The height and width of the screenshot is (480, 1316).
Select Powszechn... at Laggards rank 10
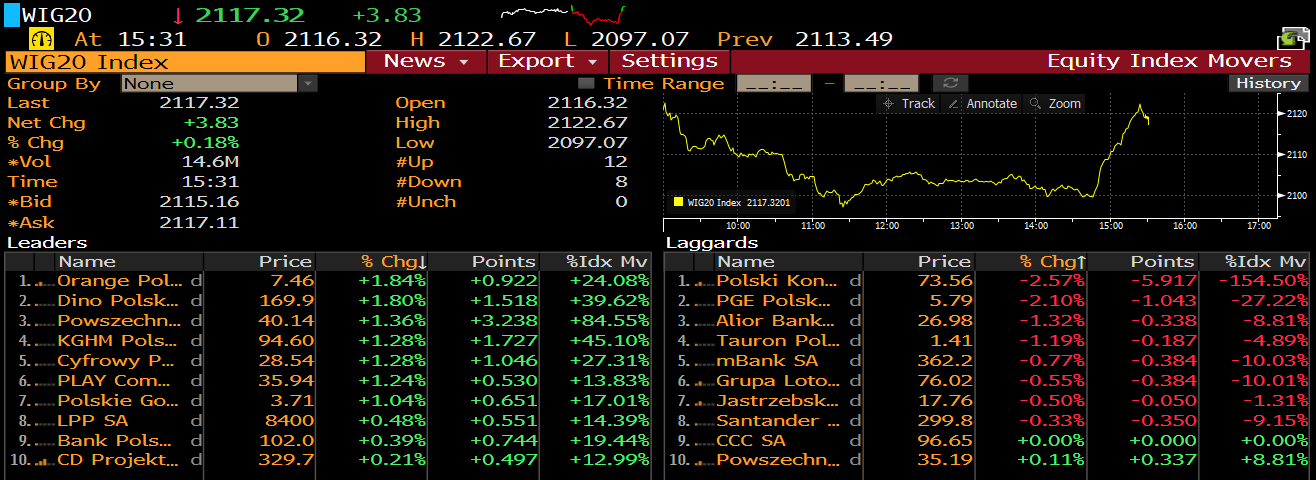tap(778, 460)
